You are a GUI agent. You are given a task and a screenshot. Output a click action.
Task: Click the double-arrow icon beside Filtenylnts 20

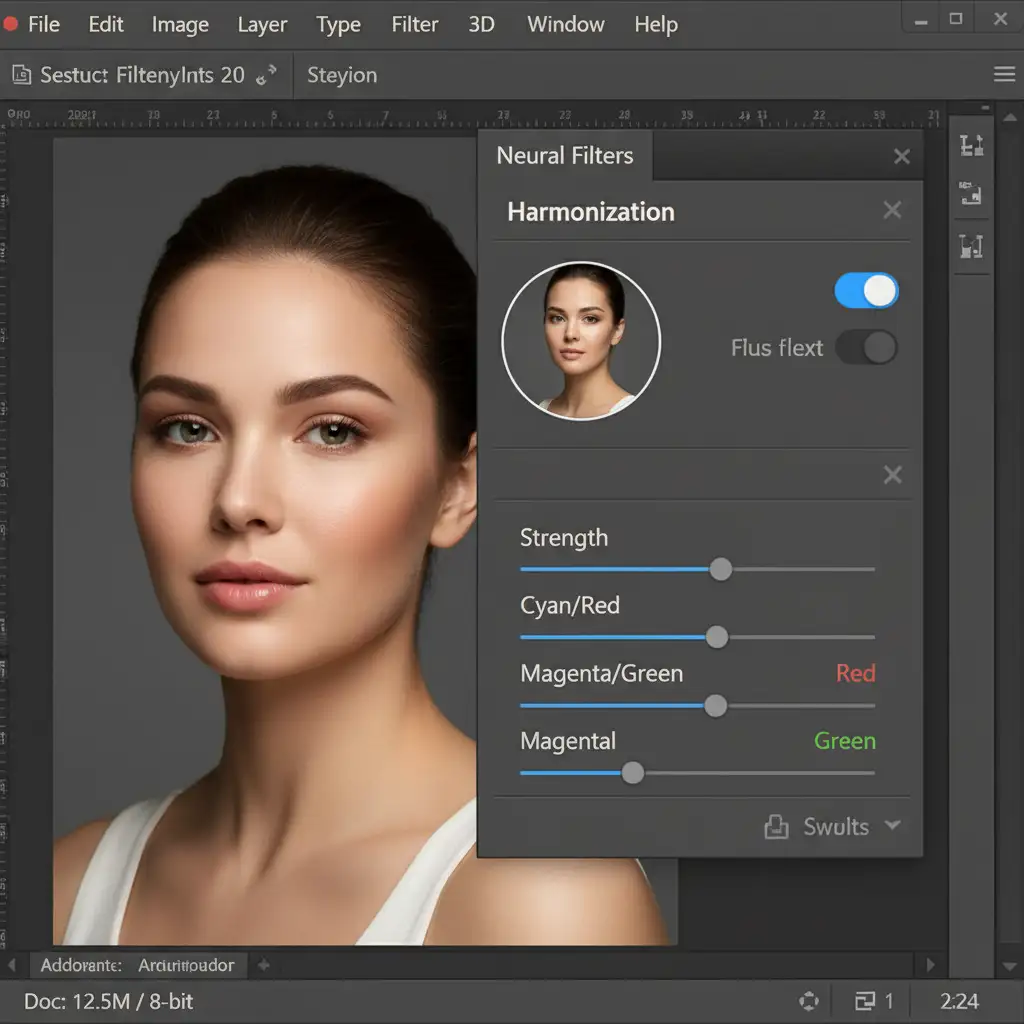(266, 75)
